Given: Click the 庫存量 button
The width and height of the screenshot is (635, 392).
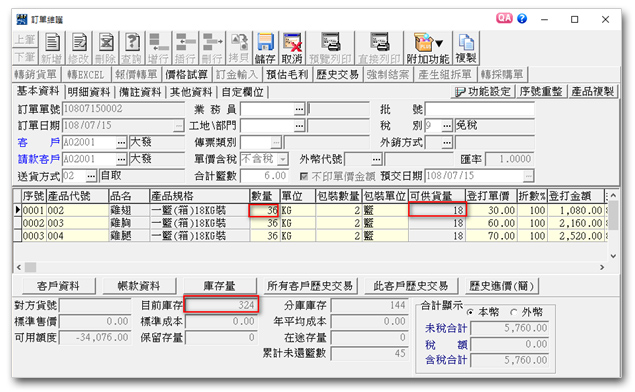Looking at the screenshot, I should (x=219, y=286).
